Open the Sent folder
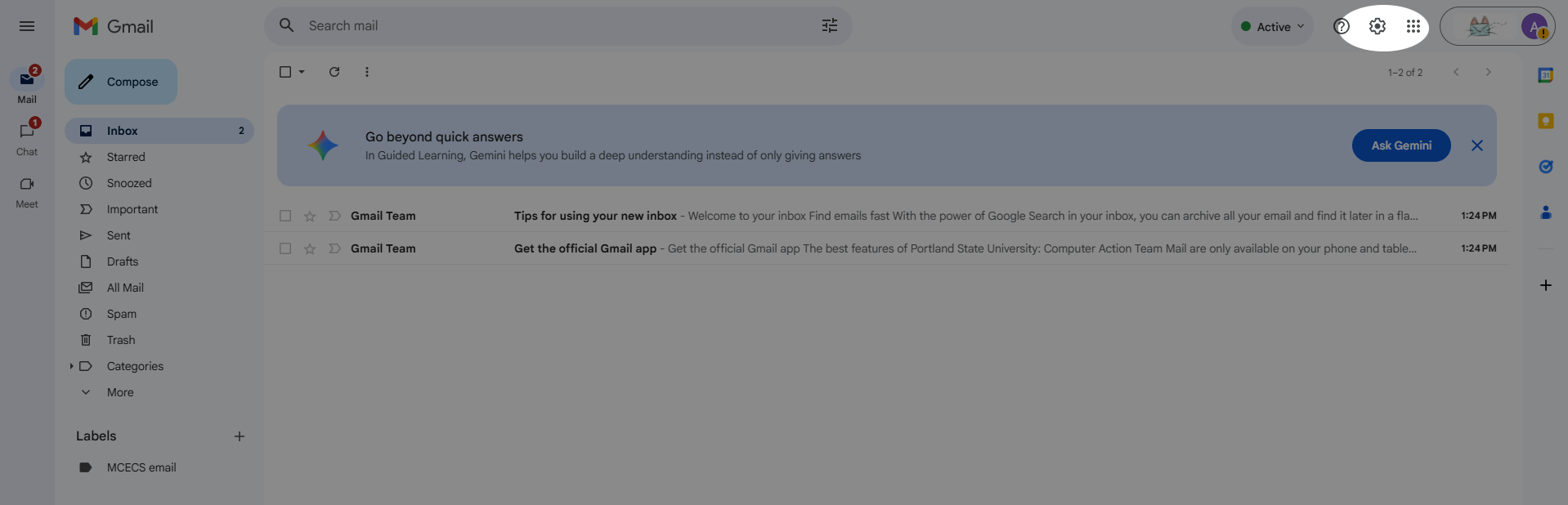 [x=119, y=235]
